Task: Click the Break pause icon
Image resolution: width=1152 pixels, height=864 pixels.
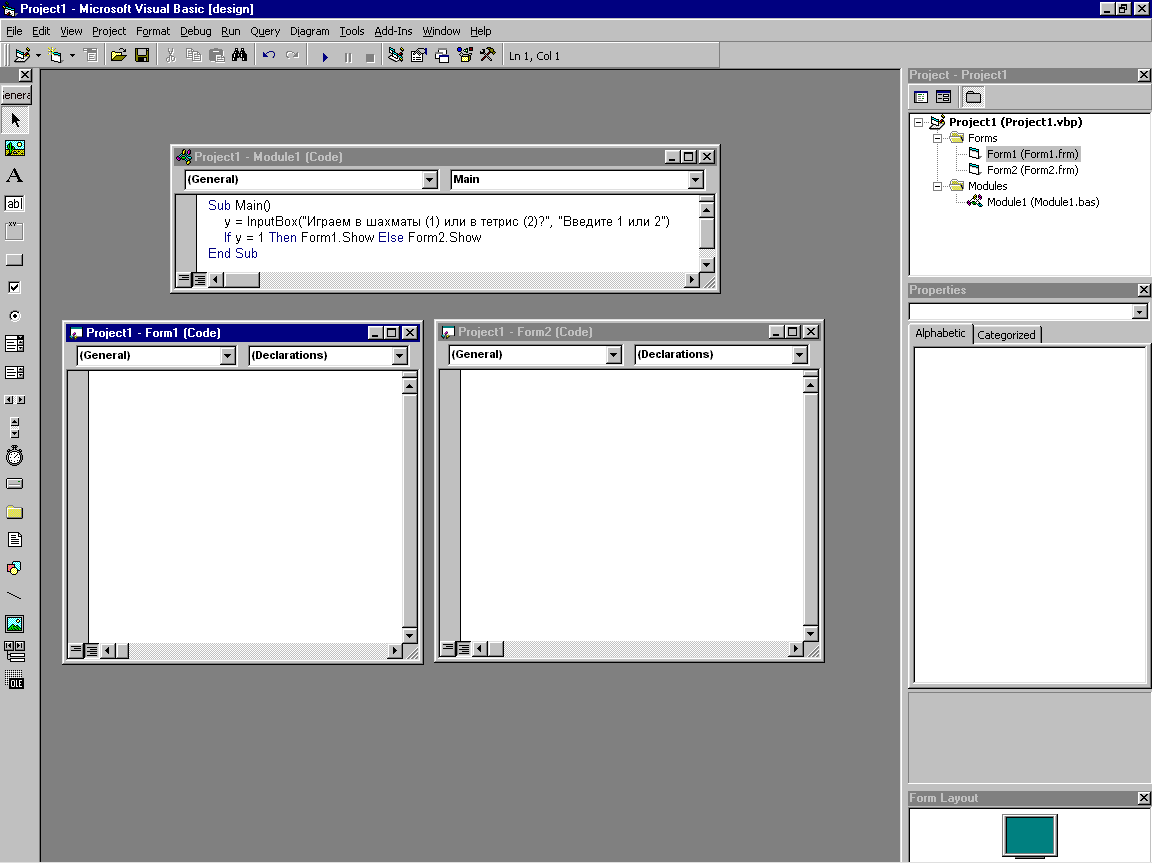Action: (x=348, y=57)
